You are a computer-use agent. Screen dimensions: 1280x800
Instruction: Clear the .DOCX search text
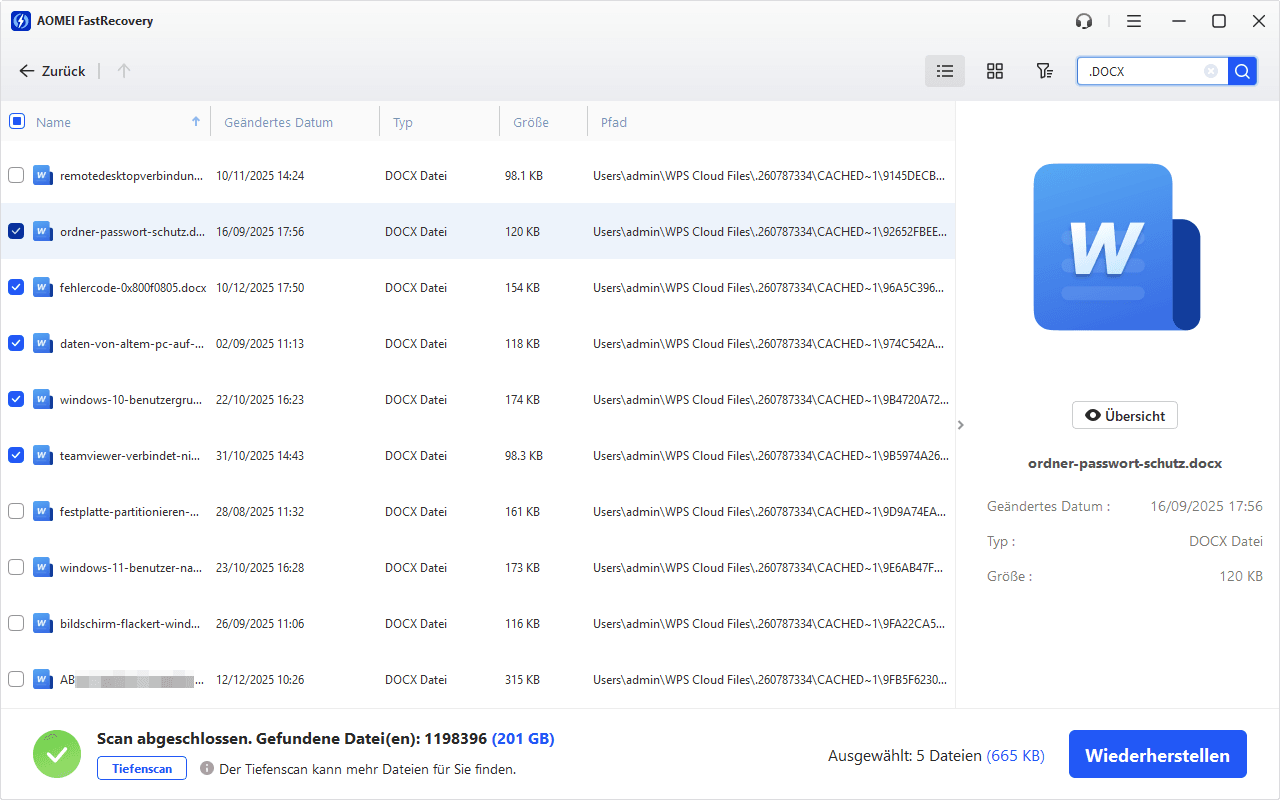tap(1211, 71)
